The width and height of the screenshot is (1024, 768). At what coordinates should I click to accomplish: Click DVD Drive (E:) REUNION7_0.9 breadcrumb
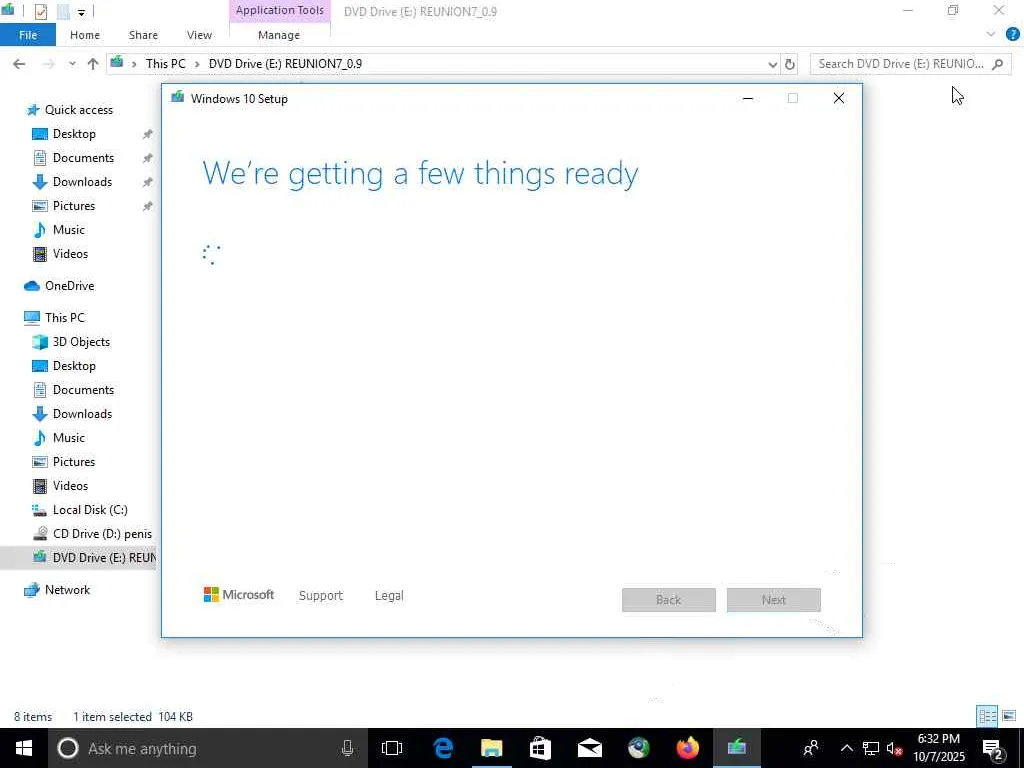coord(285,64)
